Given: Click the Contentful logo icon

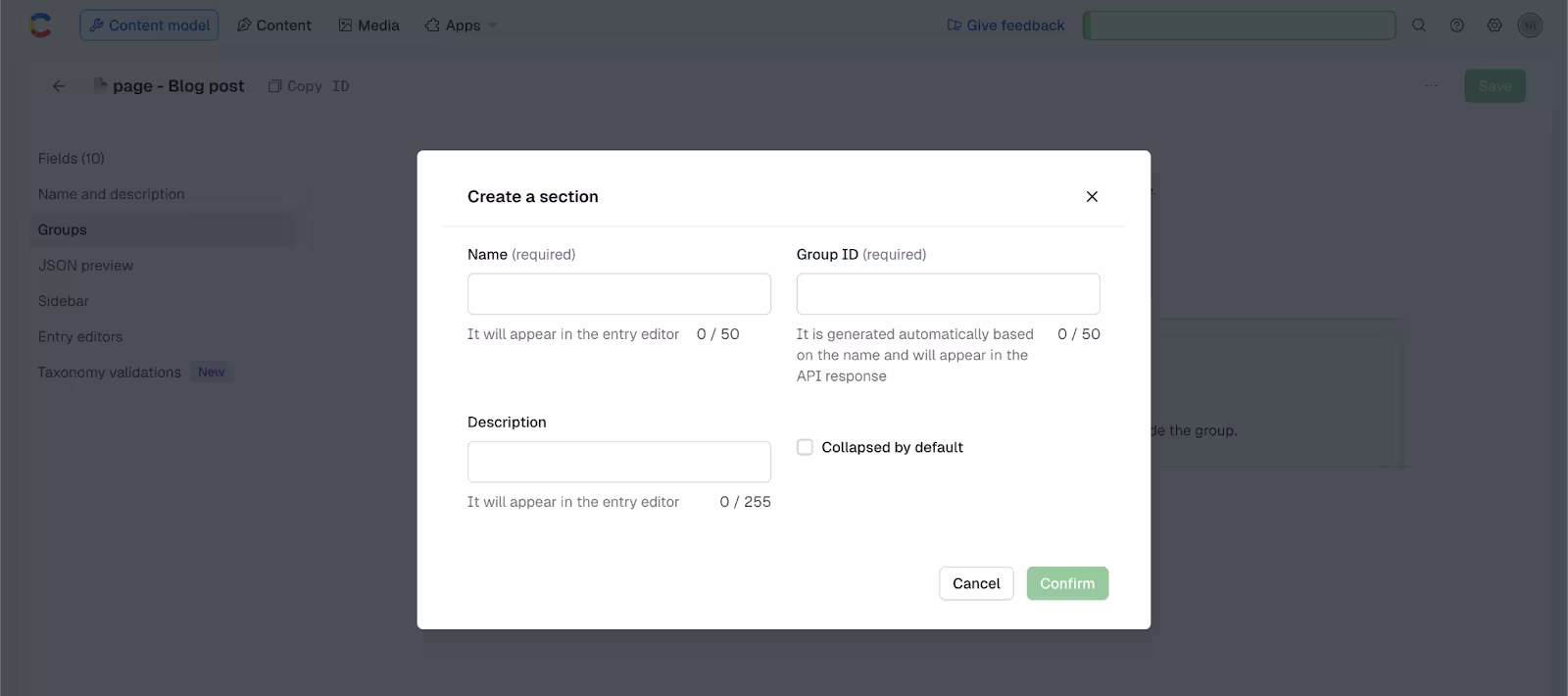Looking at the screenshot, I should tap(40, 25).
